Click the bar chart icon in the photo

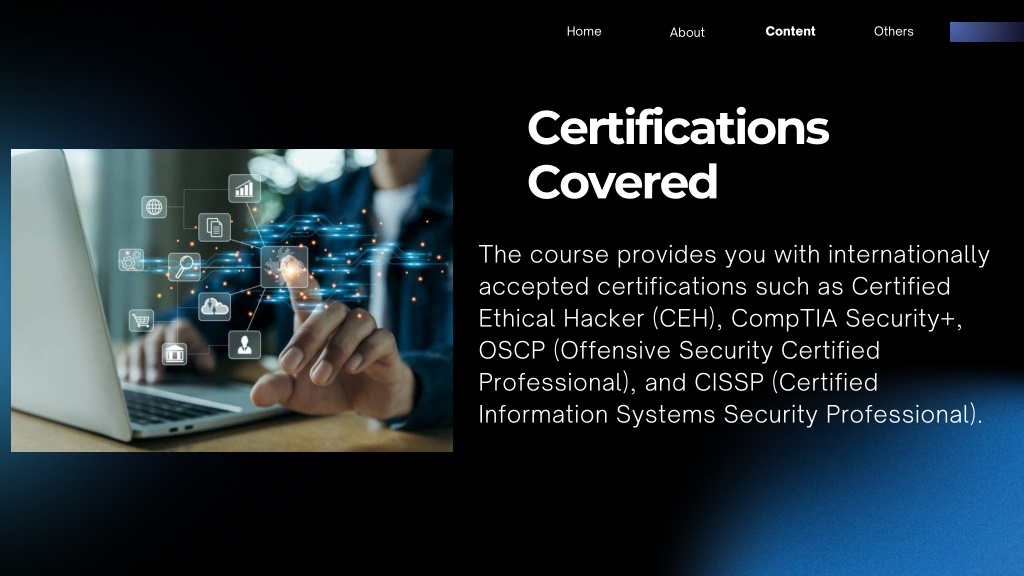(244, 189)
